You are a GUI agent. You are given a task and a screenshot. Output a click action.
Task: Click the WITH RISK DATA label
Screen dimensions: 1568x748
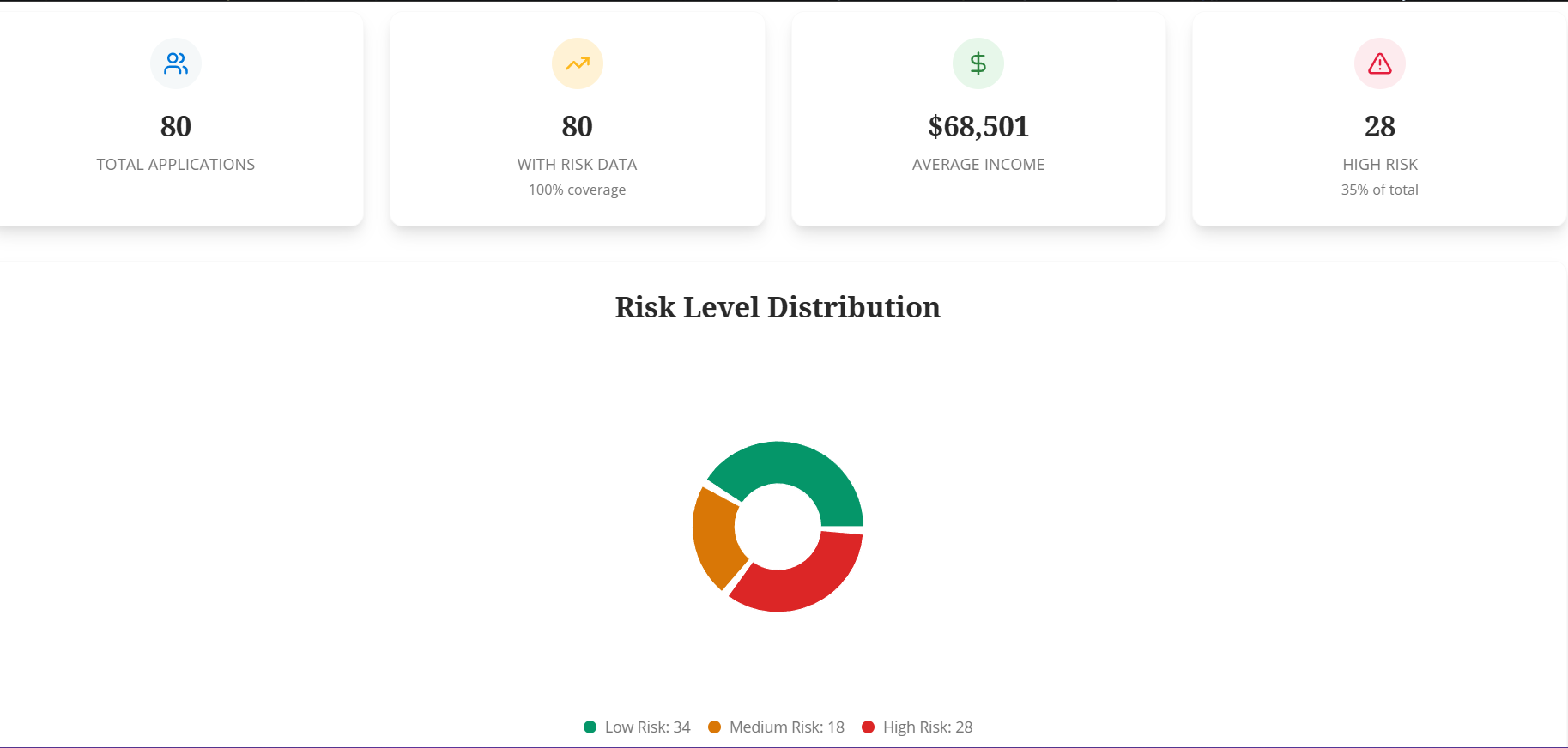[x=578, y=165]
